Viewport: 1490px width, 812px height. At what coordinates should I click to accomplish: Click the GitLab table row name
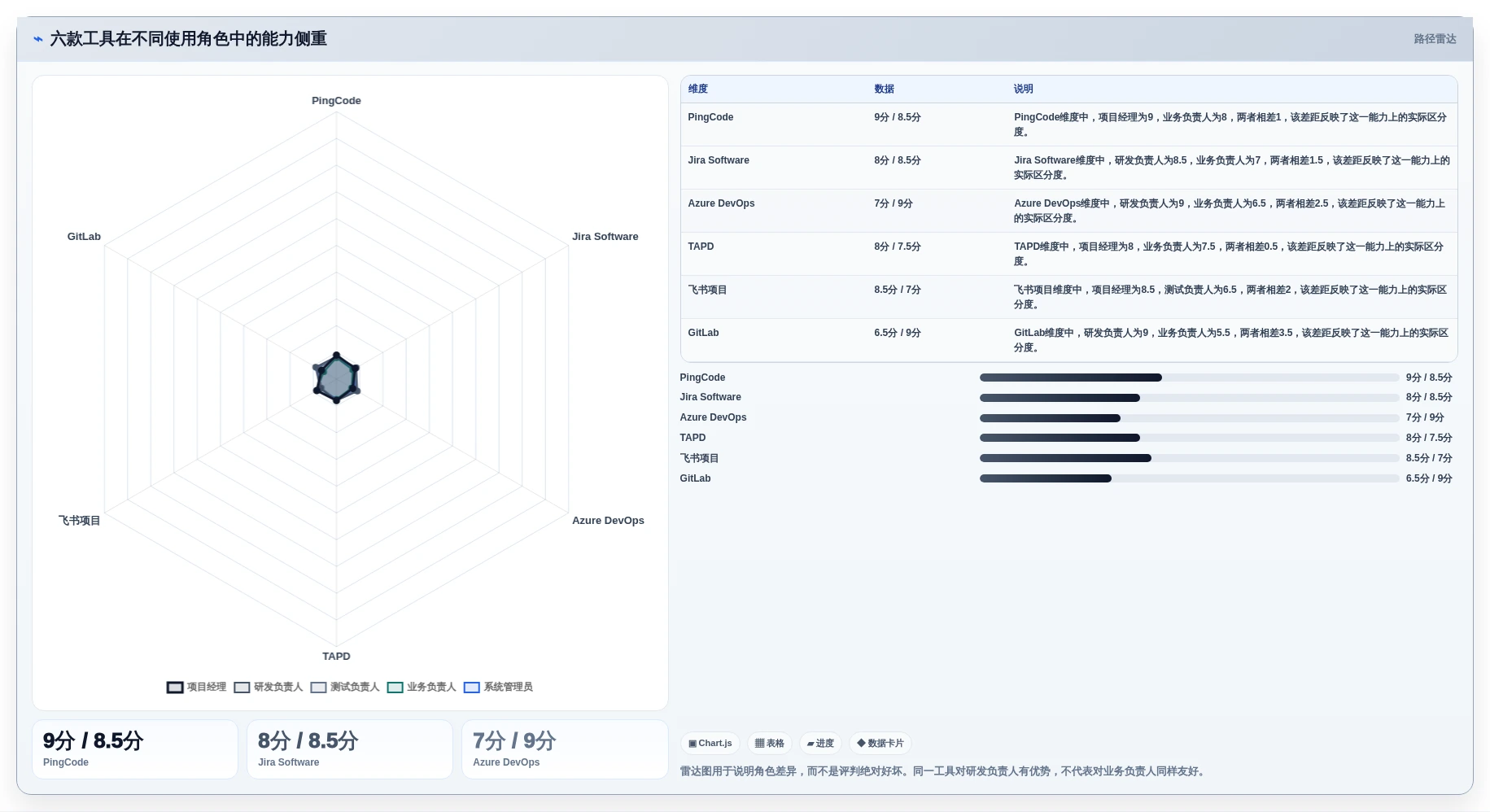703,333
